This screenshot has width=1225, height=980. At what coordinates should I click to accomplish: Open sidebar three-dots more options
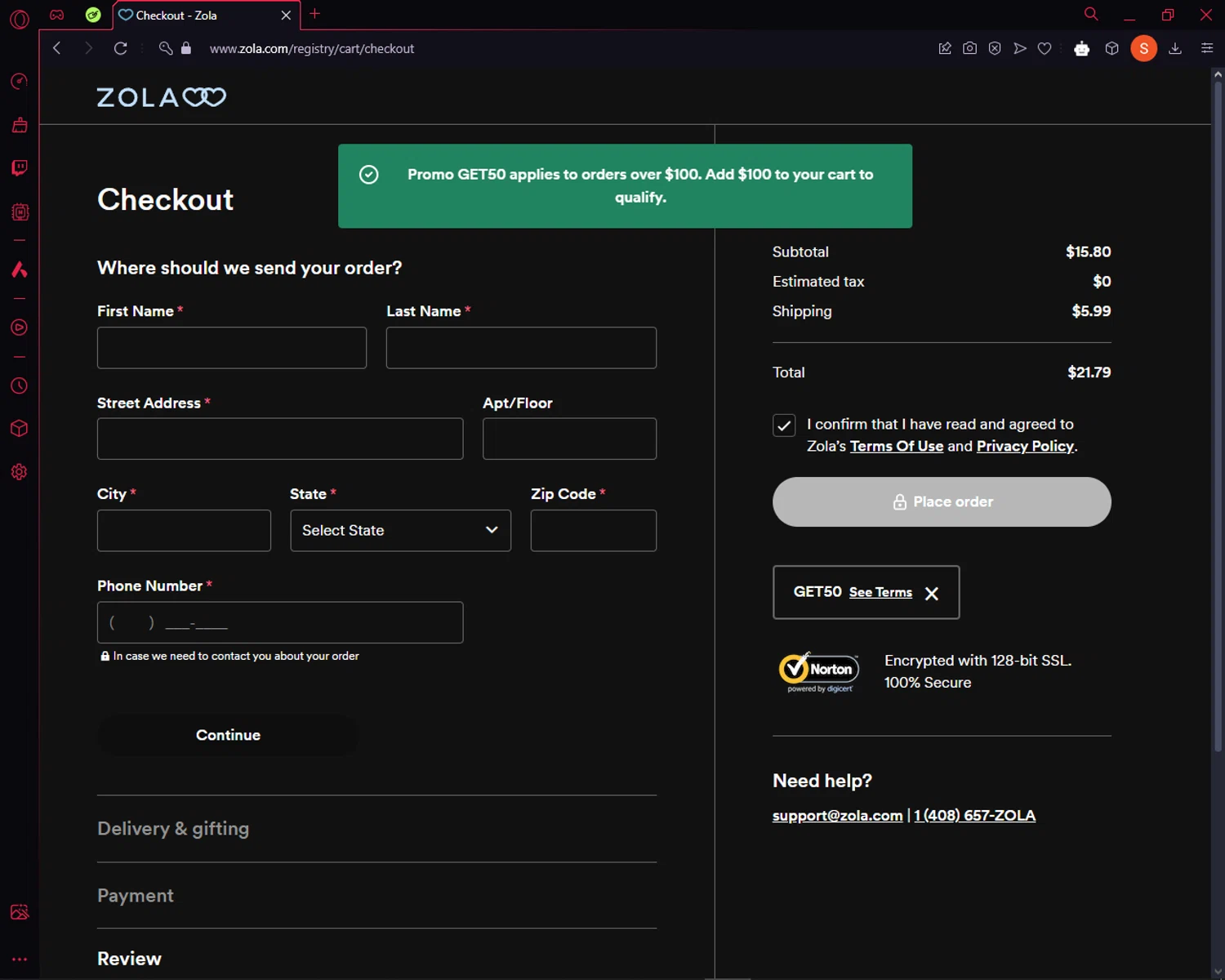(x=19, y=960)
